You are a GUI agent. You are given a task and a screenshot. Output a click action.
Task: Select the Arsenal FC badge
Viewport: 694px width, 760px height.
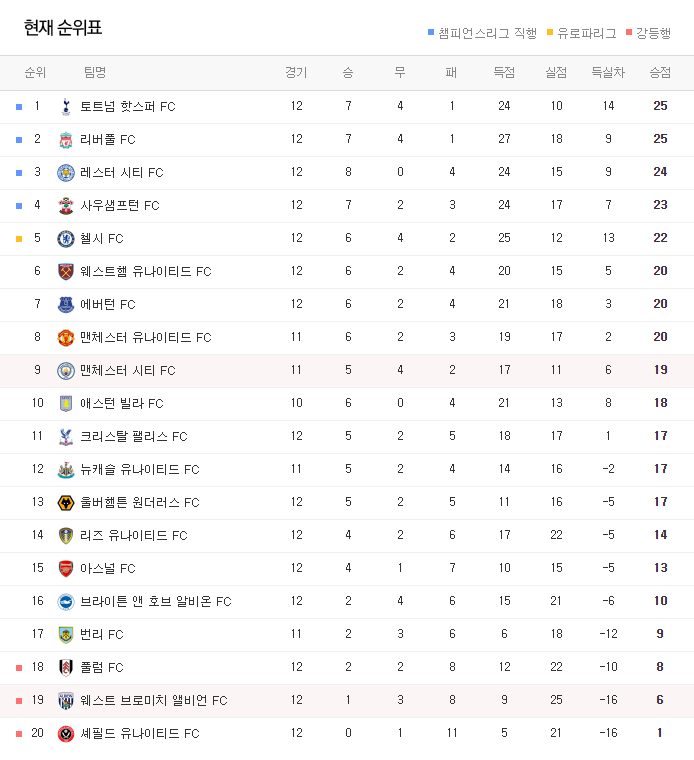coord(66,568)
